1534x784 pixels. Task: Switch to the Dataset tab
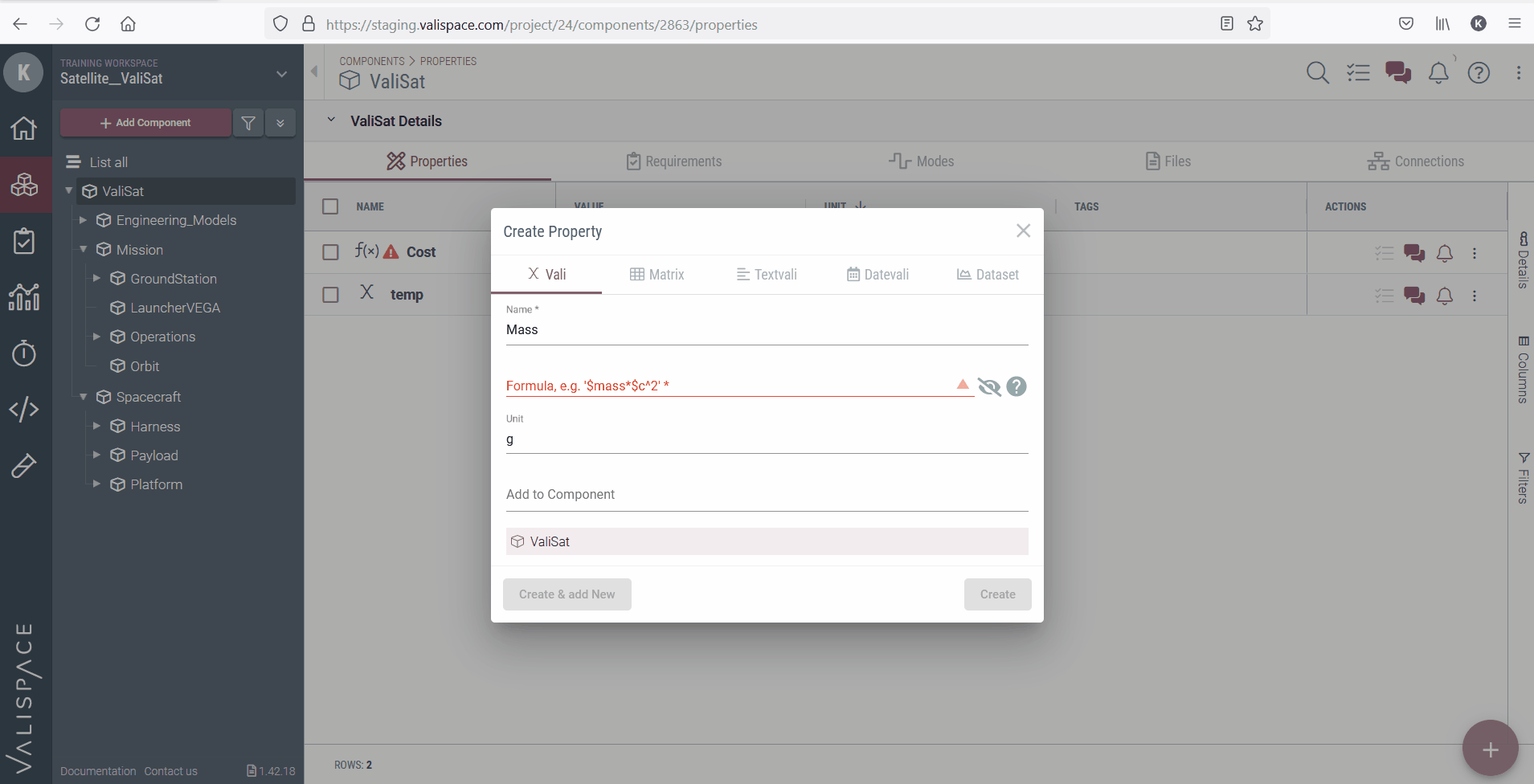(x=988, y=275)
